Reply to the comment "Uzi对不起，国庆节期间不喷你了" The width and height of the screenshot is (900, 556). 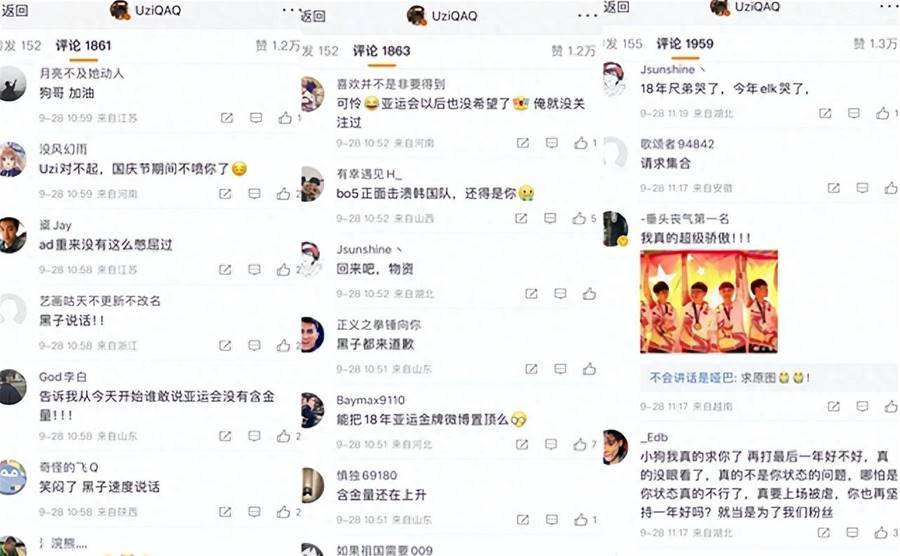click(254, 193)
